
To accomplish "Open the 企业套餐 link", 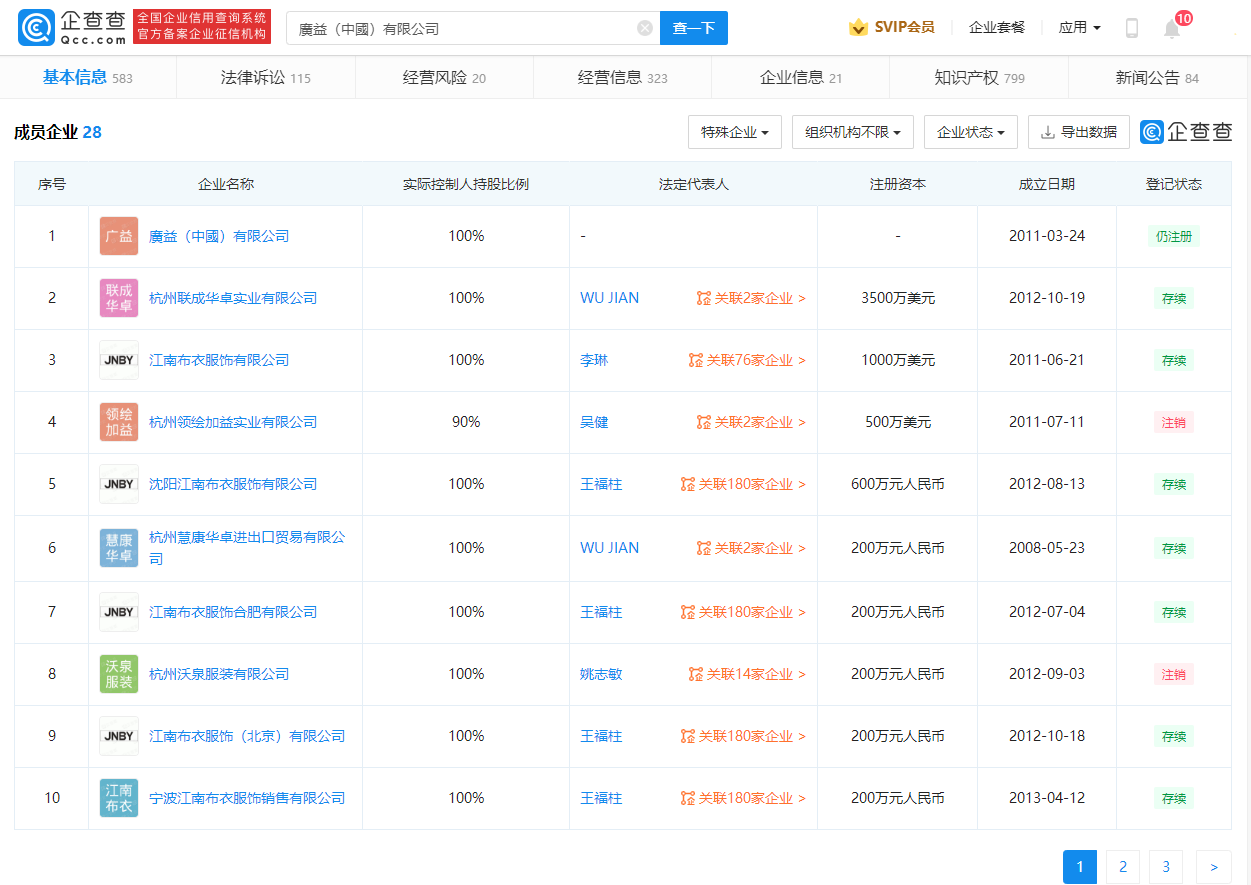I will (x=997, y=28).
